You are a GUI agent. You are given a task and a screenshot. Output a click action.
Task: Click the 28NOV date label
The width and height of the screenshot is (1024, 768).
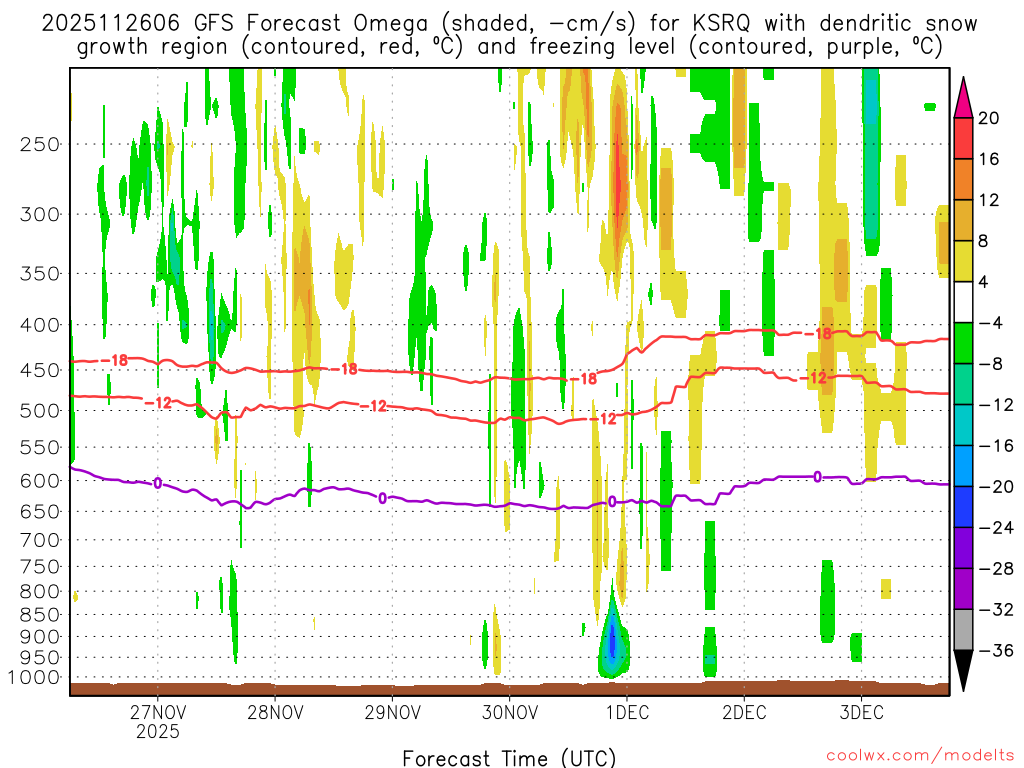pyautogui.click(x=275, y=712)
